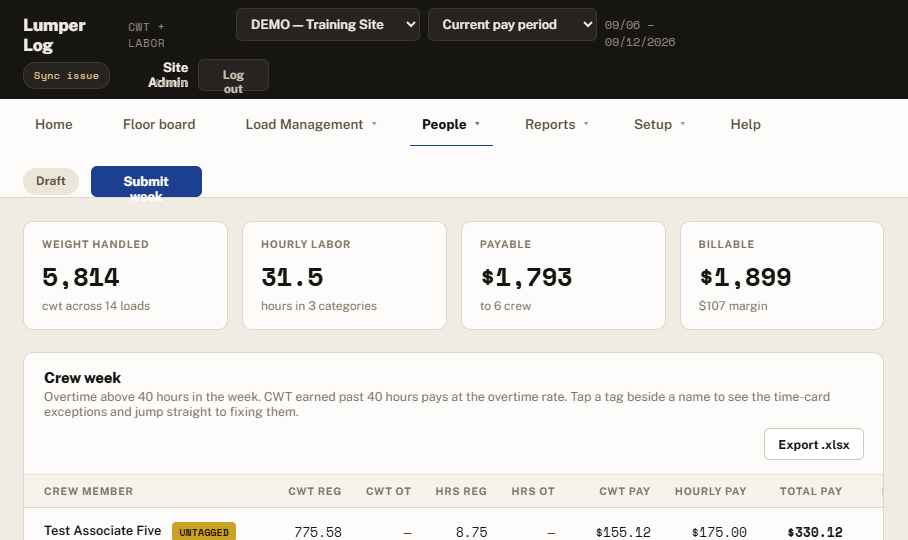
Task: Click the CWT PAY column header
Action: coord(625,491)
